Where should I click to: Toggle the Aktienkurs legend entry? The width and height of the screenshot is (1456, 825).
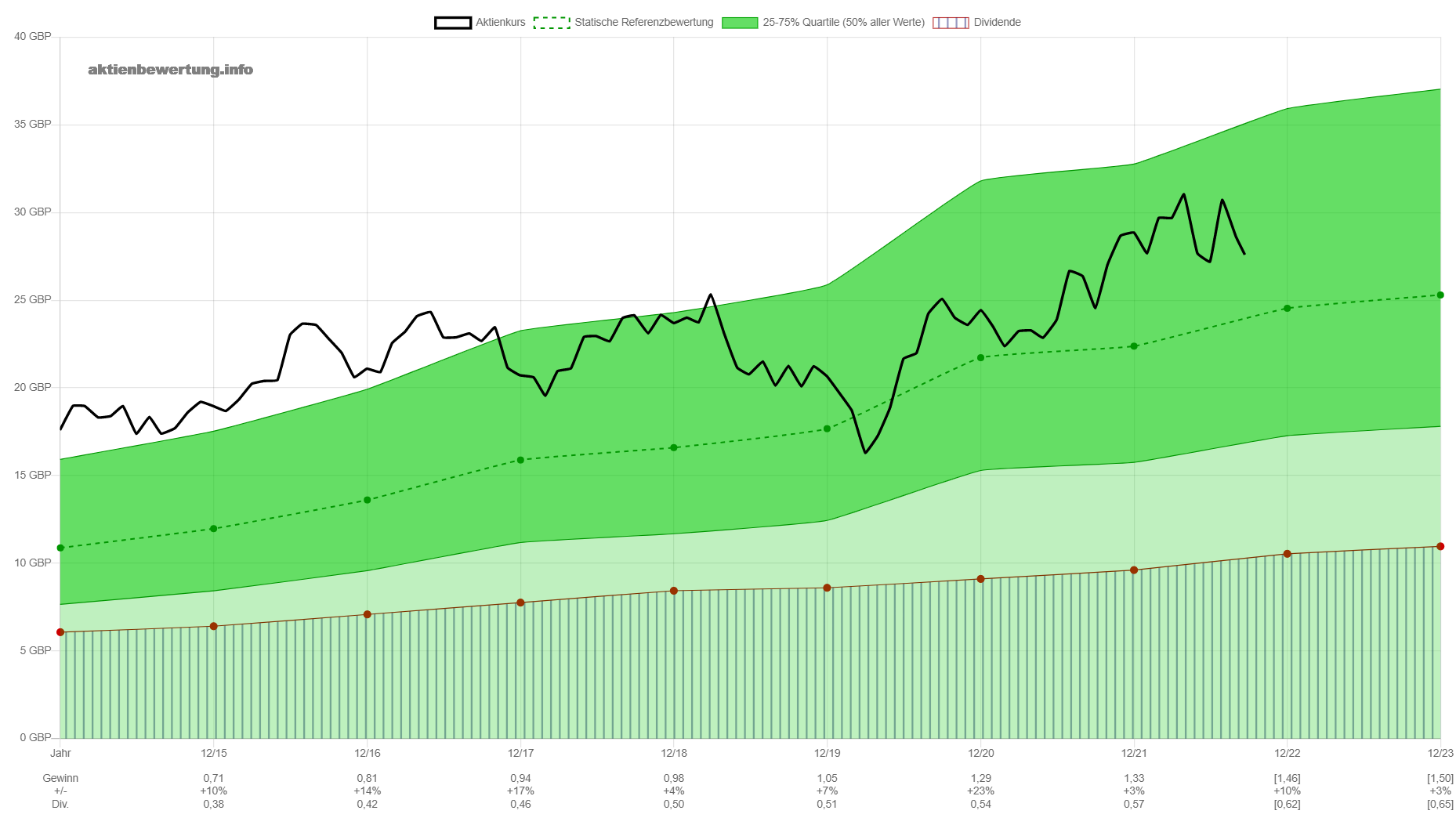pyautogui.click(x=480, y=23)
